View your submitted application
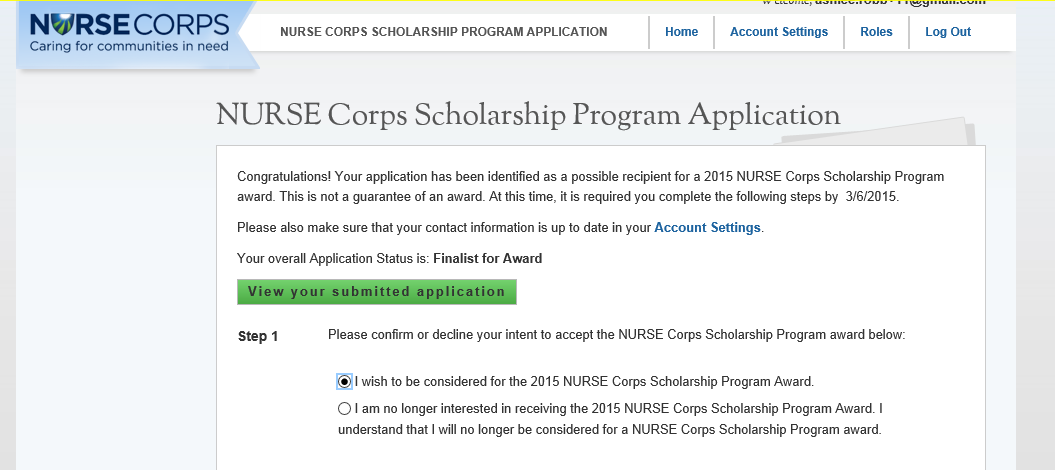 (376, 292)
